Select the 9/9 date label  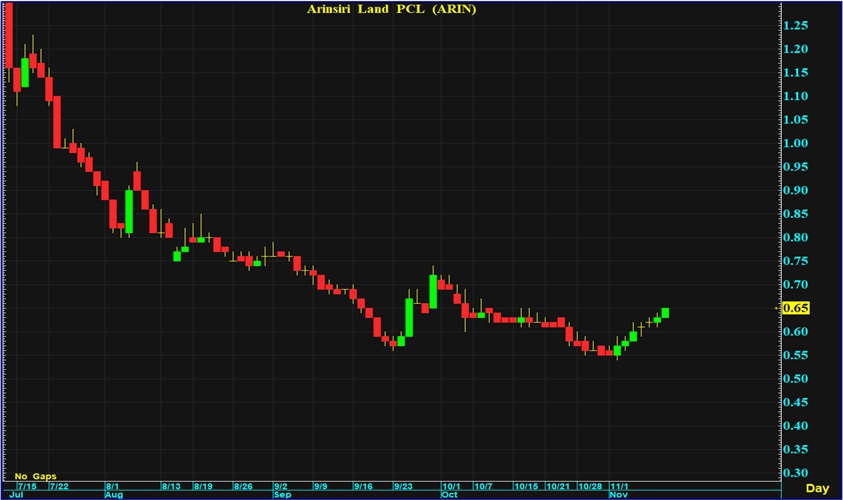click(321, 486)
